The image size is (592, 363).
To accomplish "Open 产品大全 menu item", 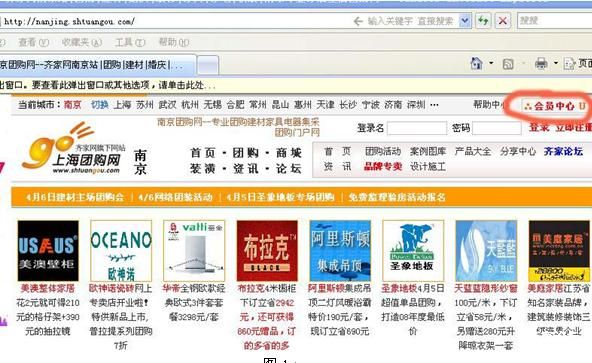I will pyautogui.click(x=473, y=151).
